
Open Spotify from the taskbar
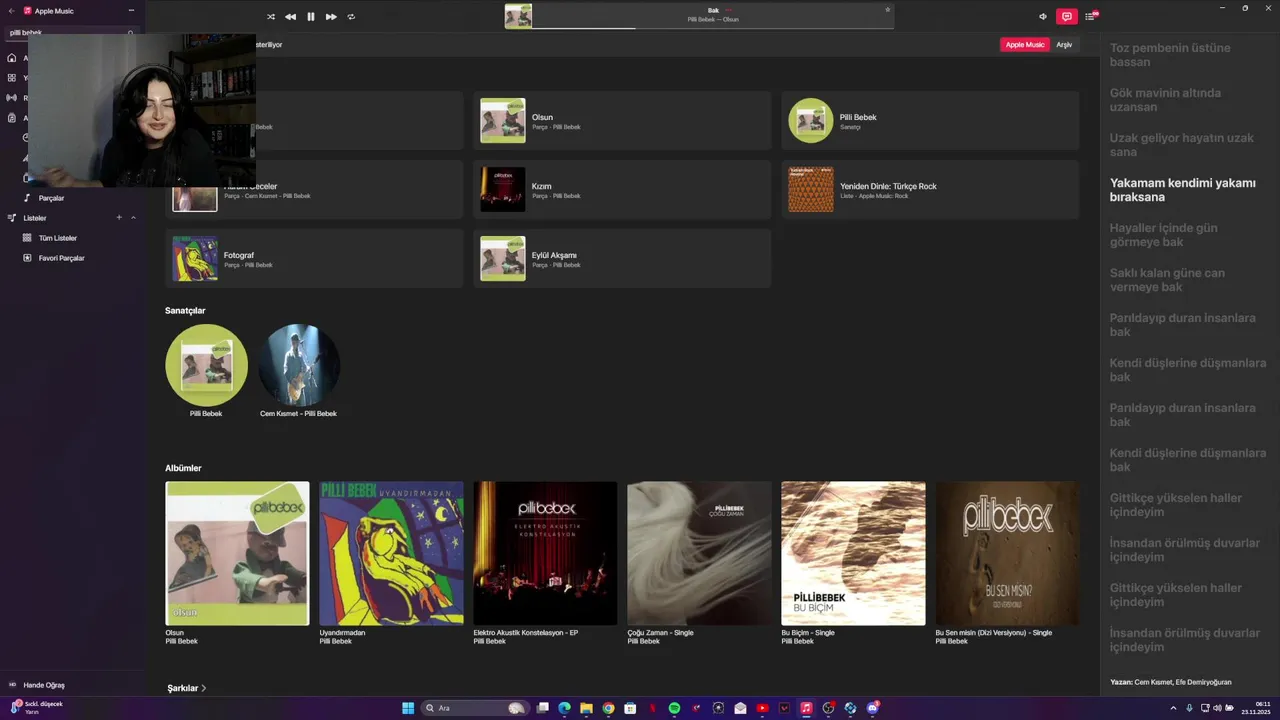[x=674, y=708]
